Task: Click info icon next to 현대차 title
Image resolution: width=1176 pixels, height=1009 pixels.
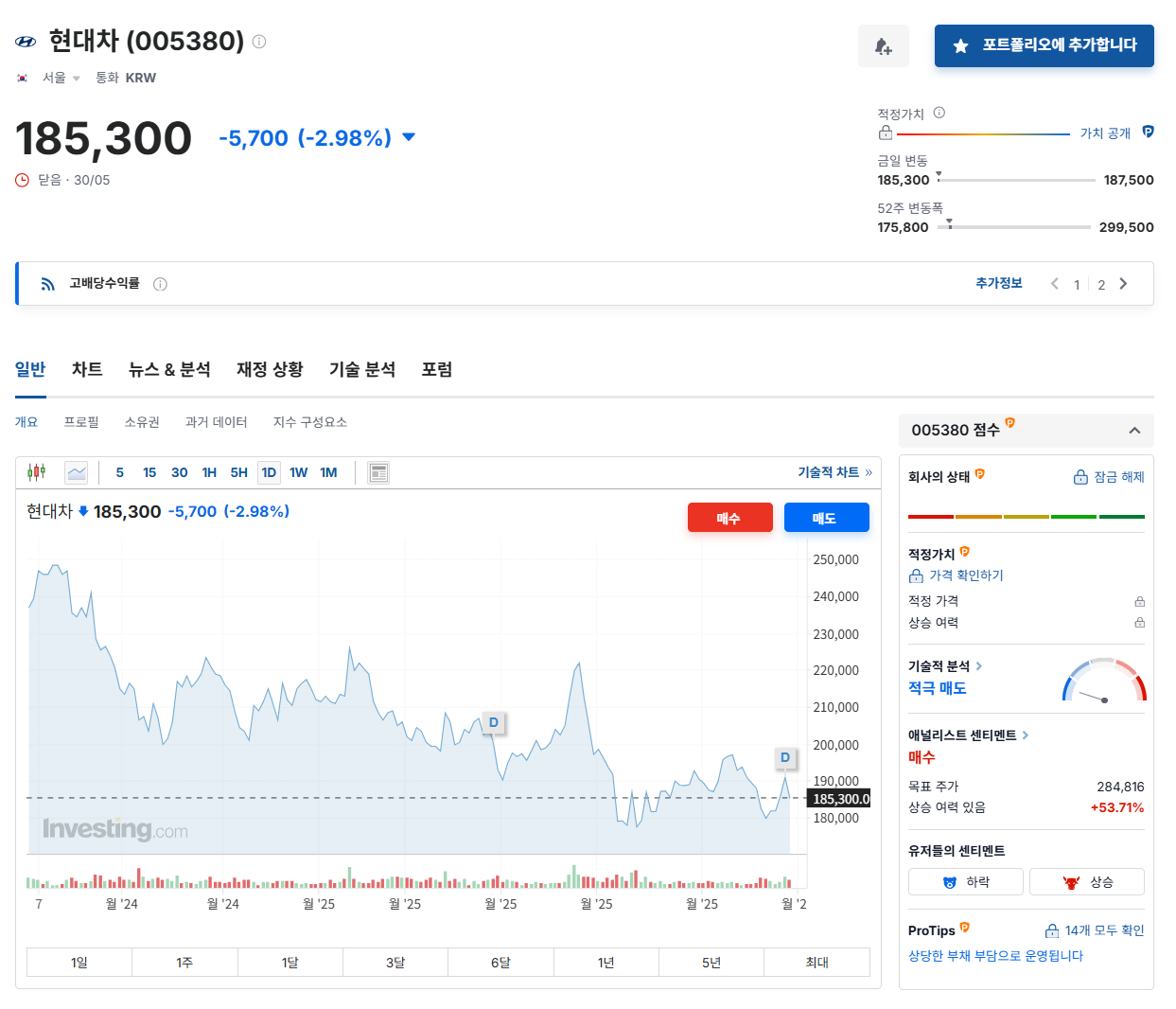Action: 259,42
